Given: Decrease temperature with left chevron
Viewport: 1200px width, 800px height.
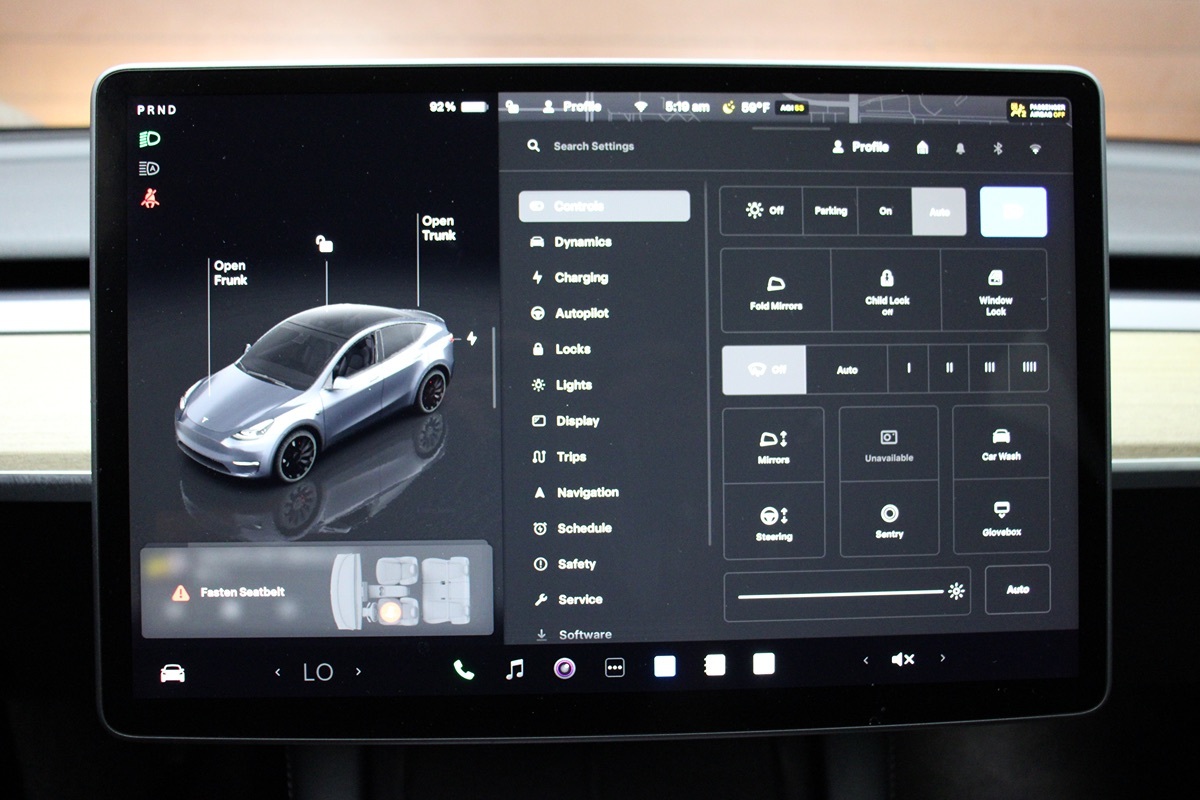Looking at the screenshot, I should click(278, 672).
